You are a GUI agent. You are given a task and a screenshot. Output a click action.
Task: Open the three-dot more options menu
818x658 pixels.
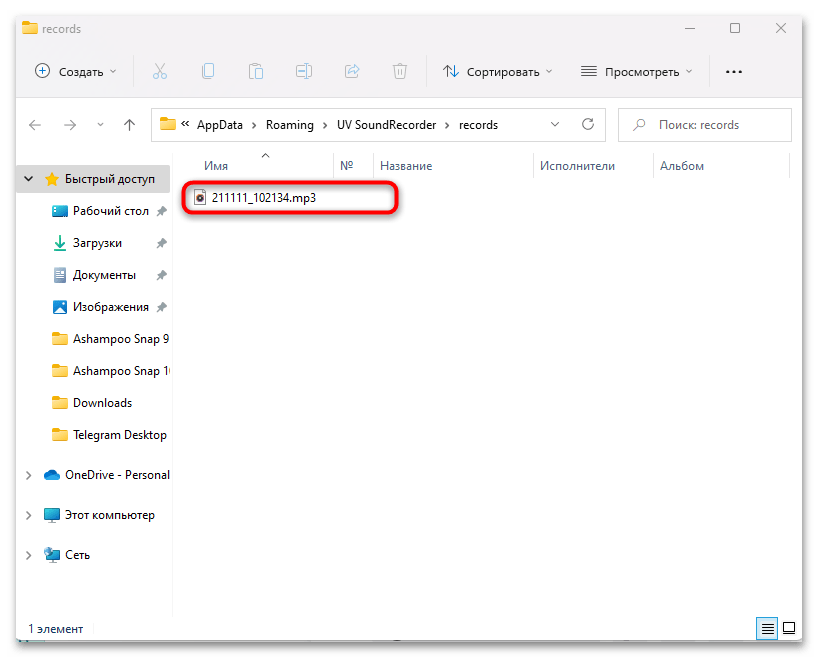coord(734,71)
